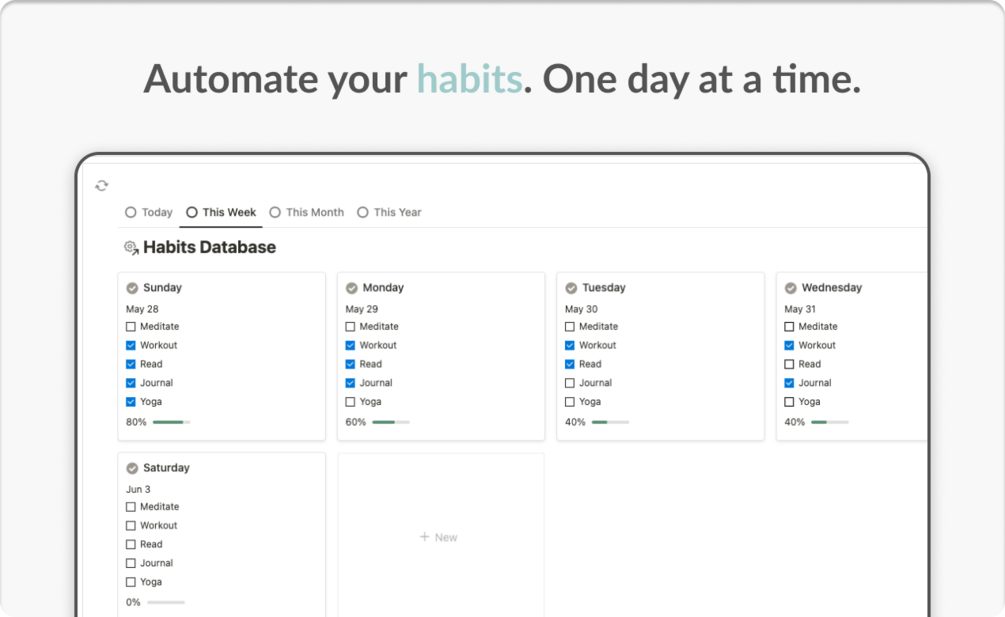The image size is (1005, 617).
Task: Click Sunday's 80% progress bar
Action: (171, 422)
